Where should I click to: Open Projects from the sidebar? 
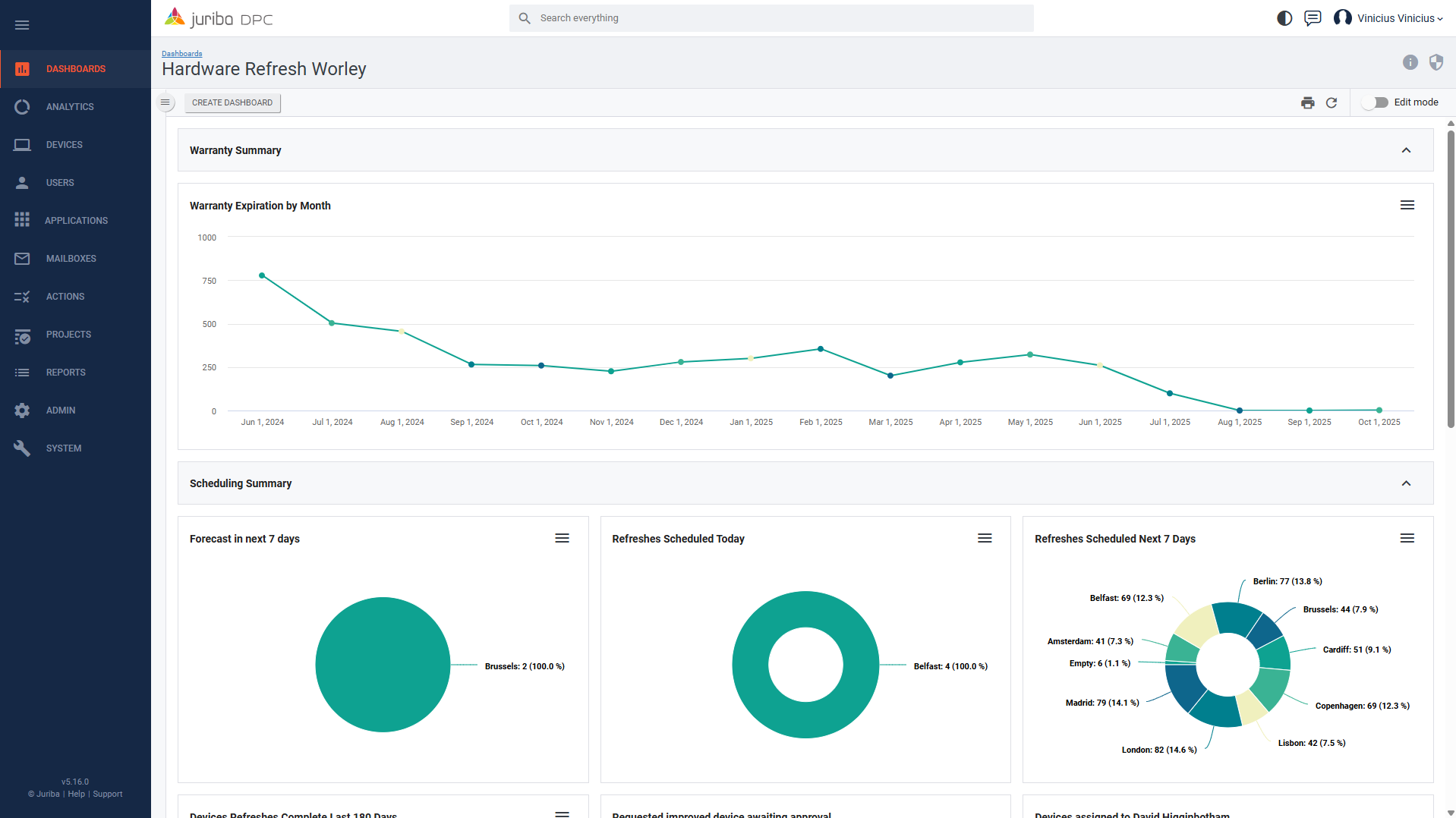pyautogui.click(x=68, y=335)
